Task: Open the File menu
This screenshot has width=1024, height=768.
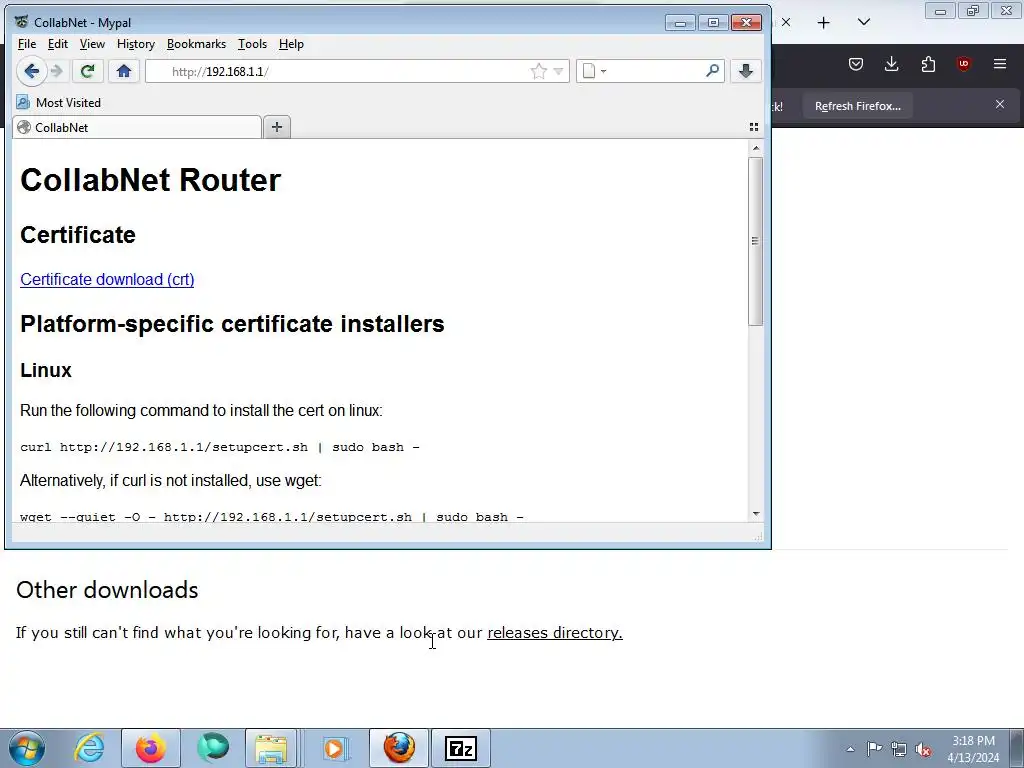Action: click(x=27, y=44)
